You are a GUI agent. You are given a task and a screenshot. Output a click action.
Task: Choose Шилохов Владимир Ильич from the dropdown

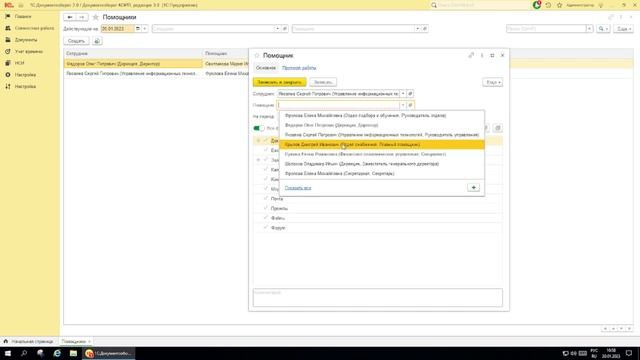point(382,164)
